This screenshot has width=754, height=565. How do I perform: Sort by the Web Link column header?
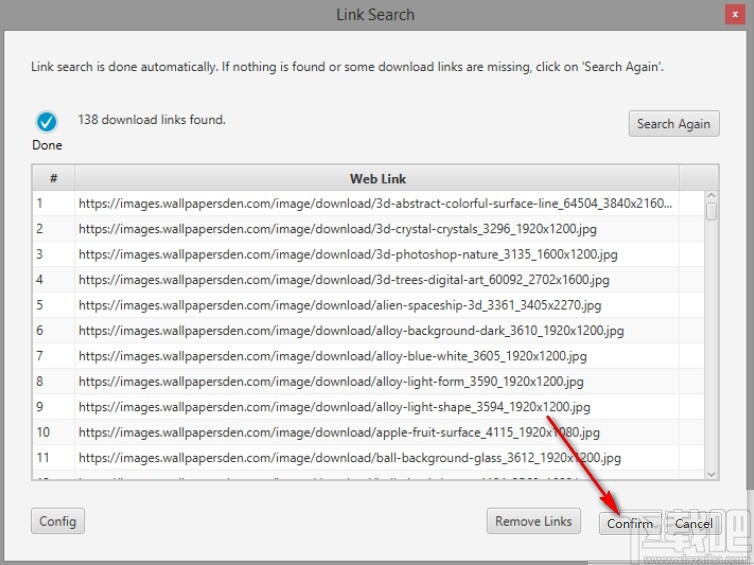pyautogui.click(x=377, y=178)
